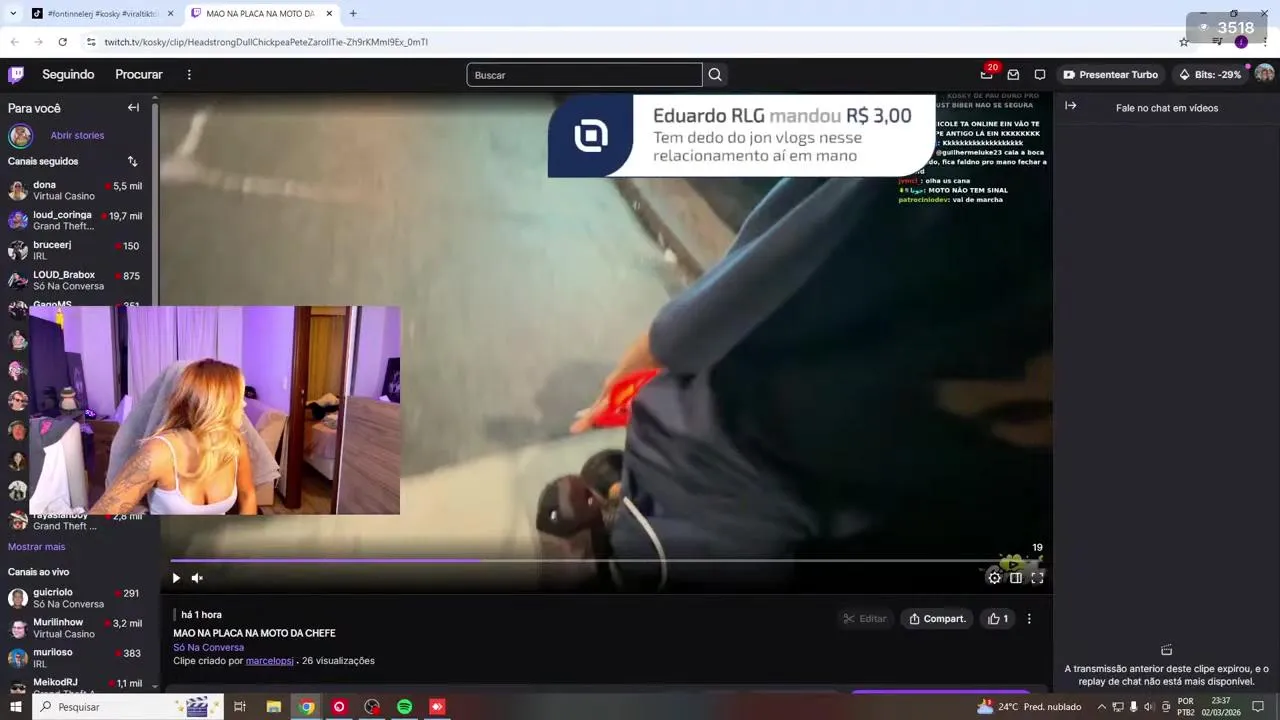Screen dimensions: 1280x720
Task: Open taskbar volume control
Action: click(1150, 707)
